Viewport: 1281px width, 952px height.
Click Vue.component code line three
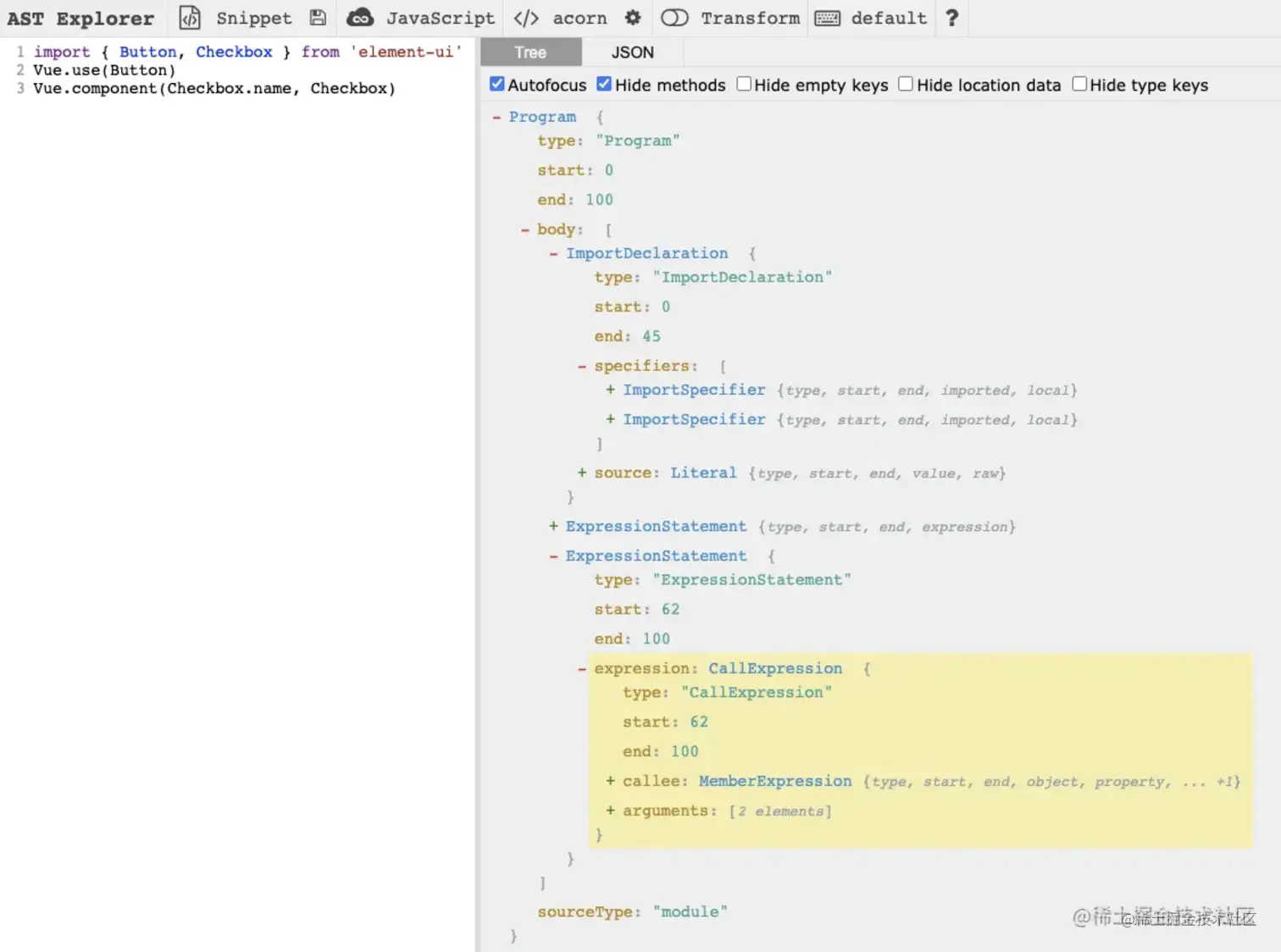(214, 88)
